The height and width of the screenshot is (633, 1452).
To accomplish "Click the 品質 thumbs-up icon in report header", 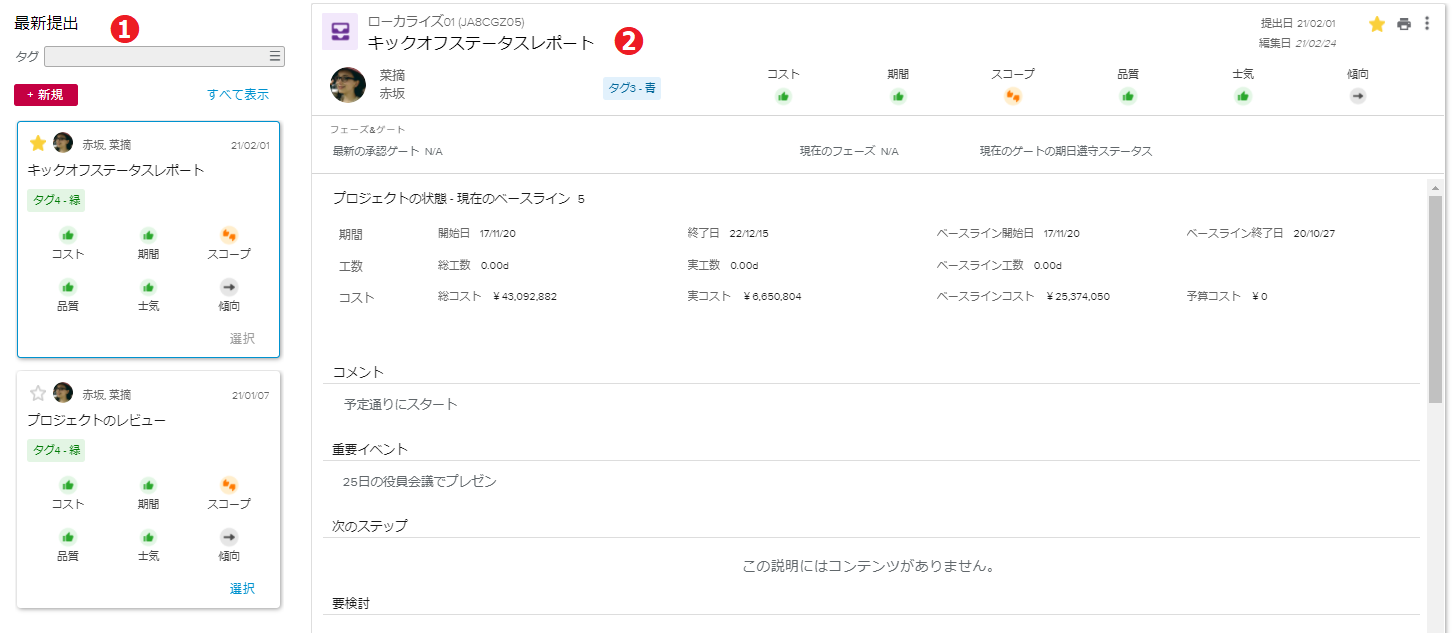I will [x=1128, y=96].
